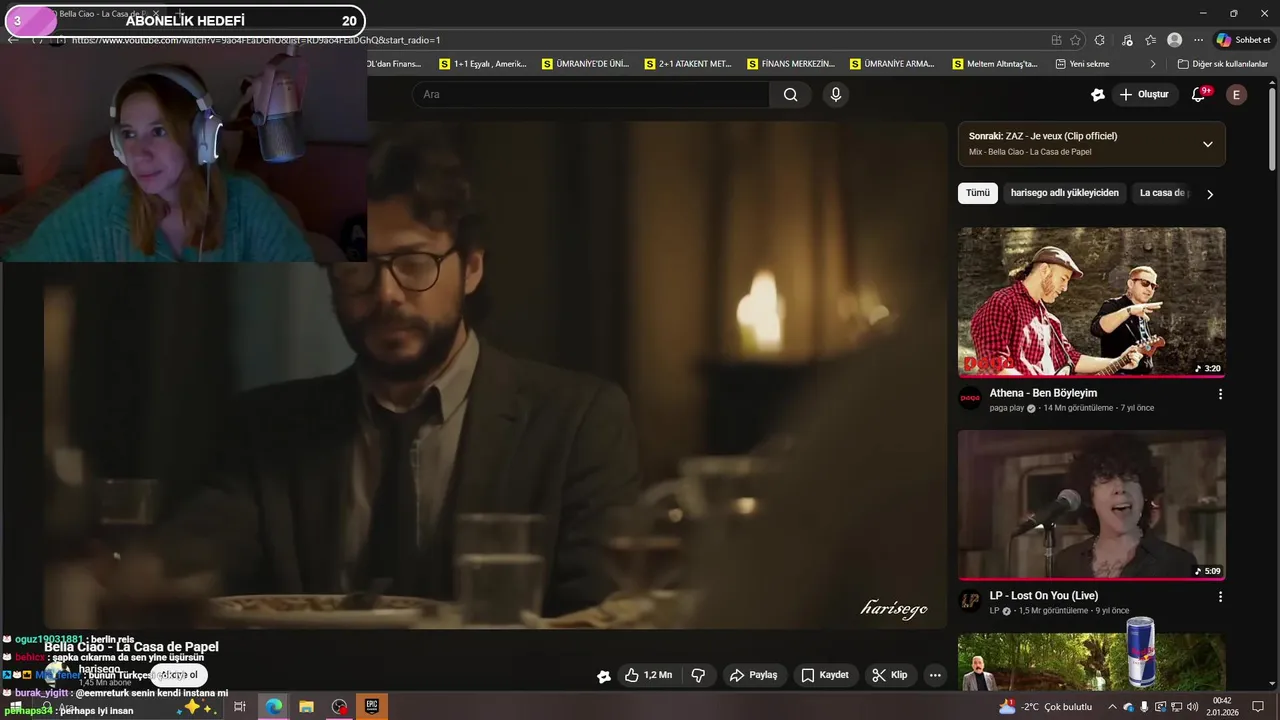The width and height of the screenshot is (1280, 720).
Task: Open browser extensions puzzle icon
Action: [1100, 40]
